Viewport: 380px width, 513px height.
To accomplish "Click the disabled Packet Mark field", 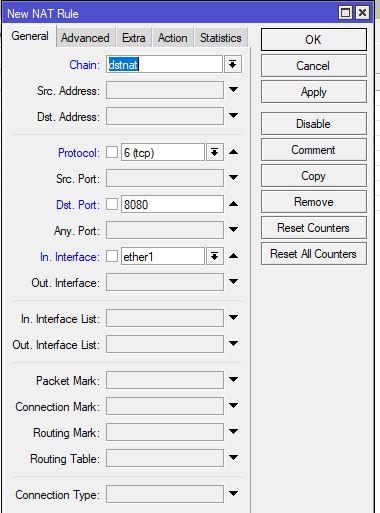I will point(165,380).
